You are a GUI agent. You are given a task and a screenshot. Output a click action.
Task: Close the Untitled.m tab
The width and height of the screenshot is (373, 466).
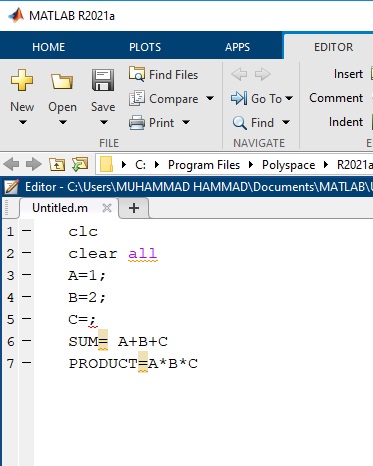[107, 208]
